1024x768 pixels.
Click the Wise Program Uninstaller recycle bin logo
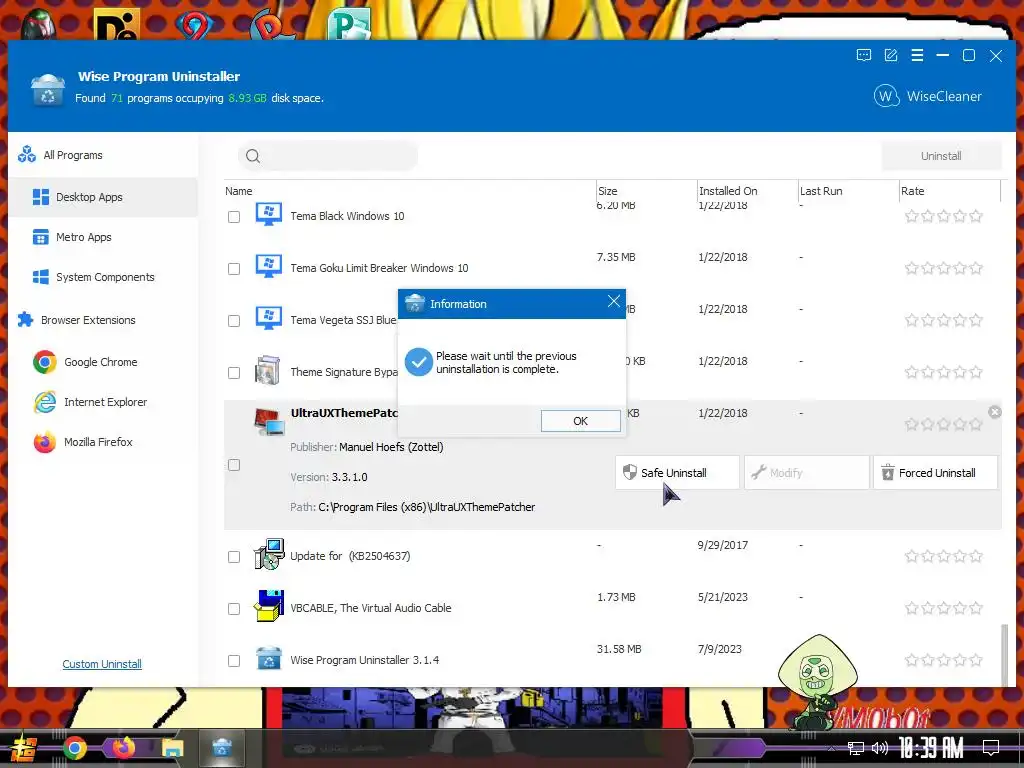pyautogui.click(x=48, y=89)
